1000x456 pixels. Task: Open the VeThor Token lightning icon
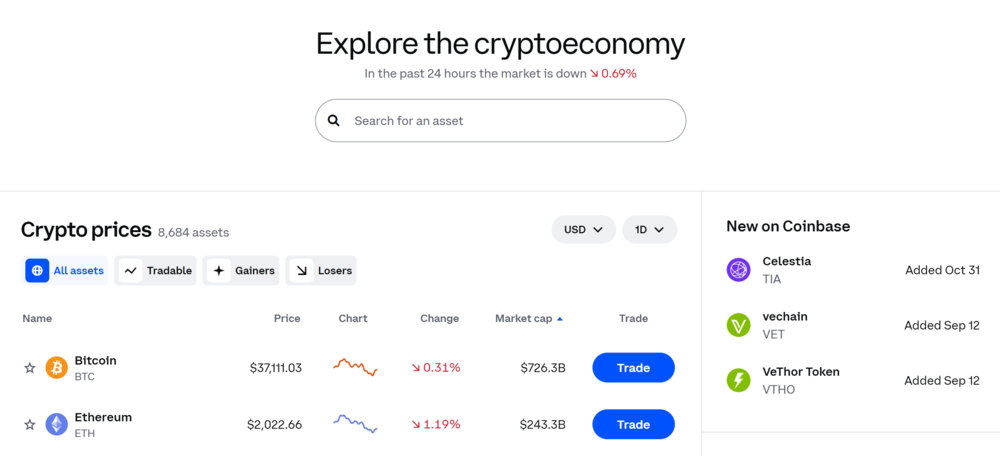(x=738, y=380)
